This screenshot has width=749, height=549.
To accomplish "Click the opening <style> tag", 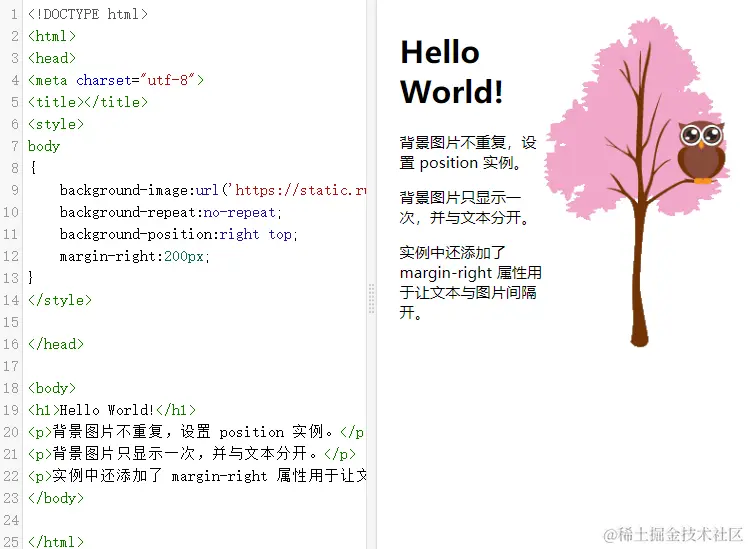I will point(55,124).
